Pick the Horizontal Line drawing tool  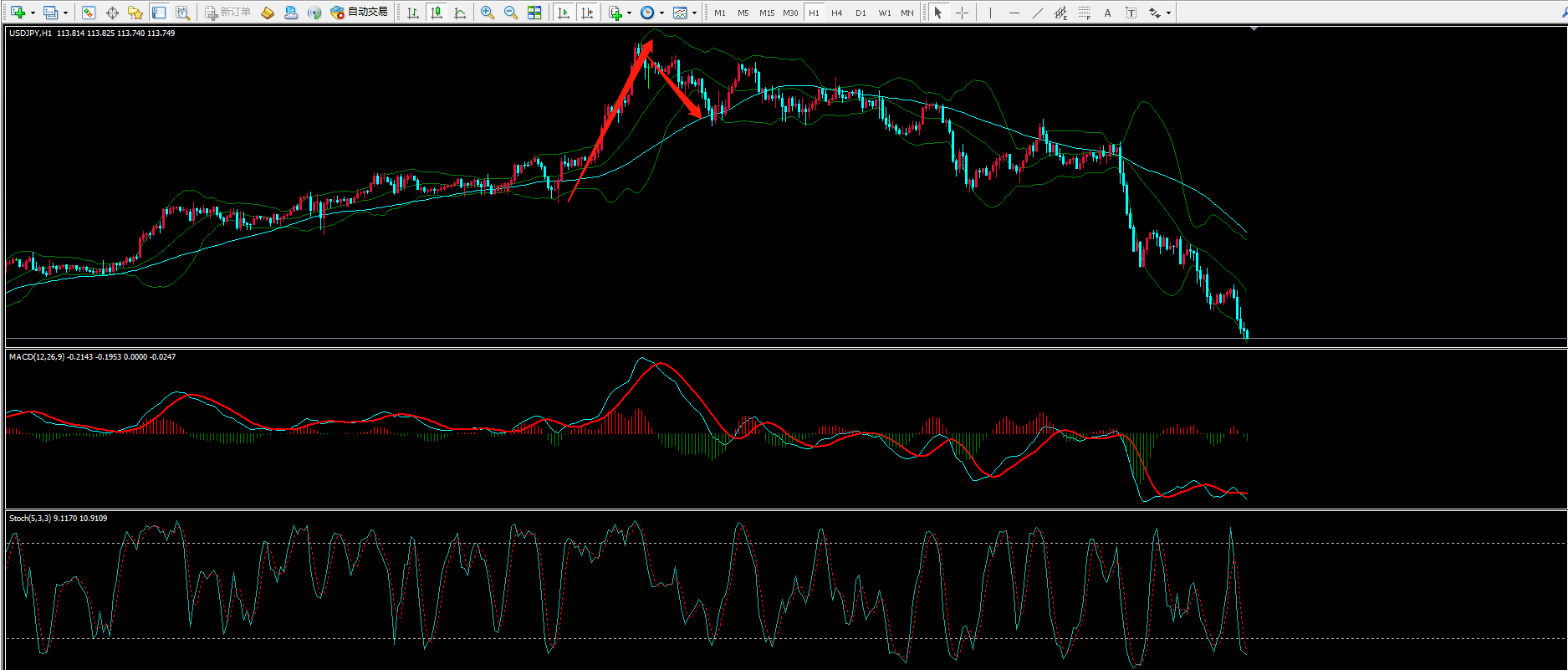(1014, 13)
